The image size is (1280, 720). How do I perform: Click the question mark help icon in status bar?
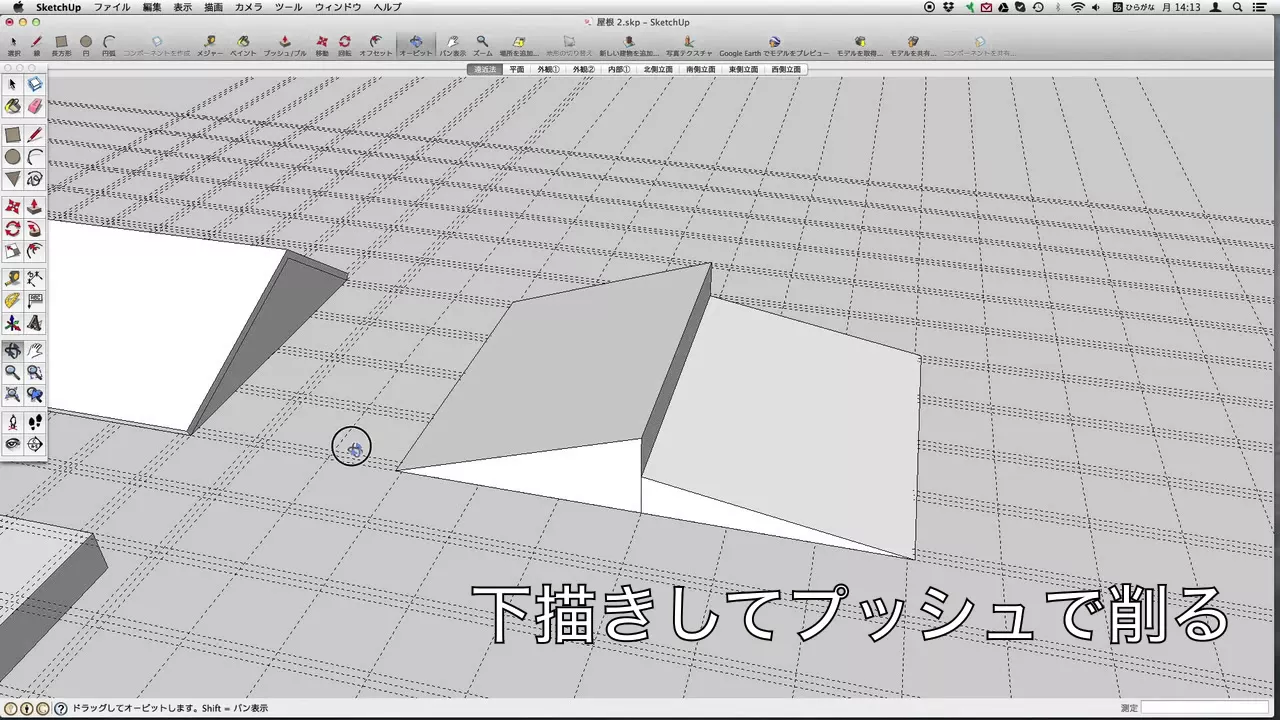61,708
